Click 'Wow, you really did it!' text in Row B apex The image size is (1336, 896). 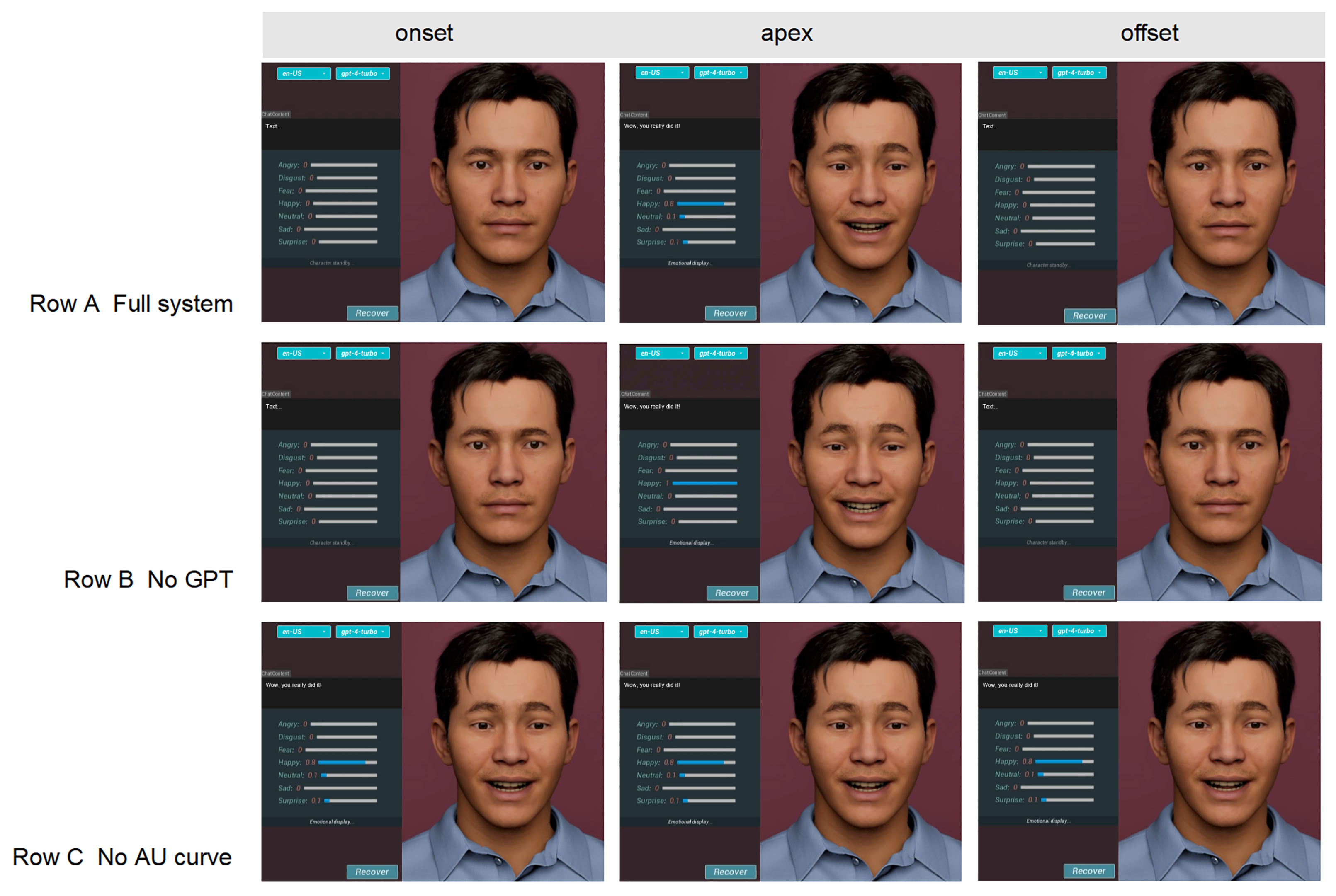652,407
